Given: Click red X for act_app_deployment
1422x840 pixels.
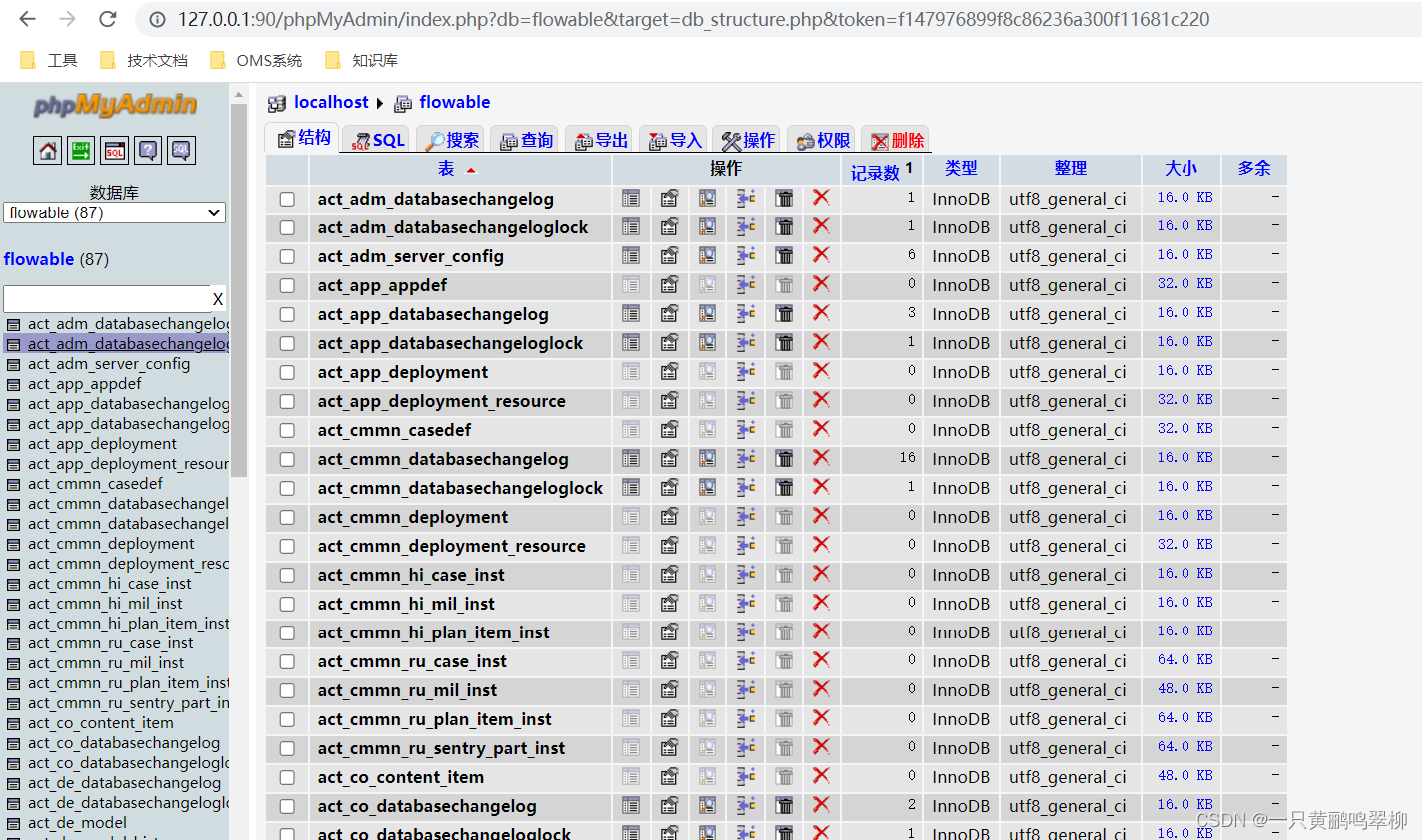Looking at the screenshot, I should click(821, 371).
